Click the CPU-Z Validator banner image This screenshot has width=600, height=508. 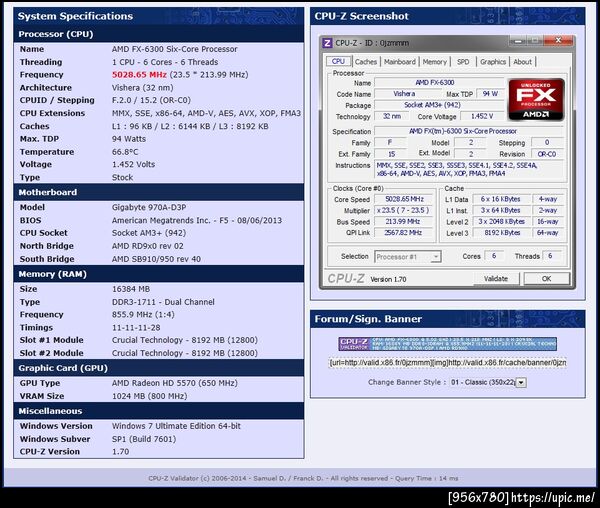tap(447, 344)
